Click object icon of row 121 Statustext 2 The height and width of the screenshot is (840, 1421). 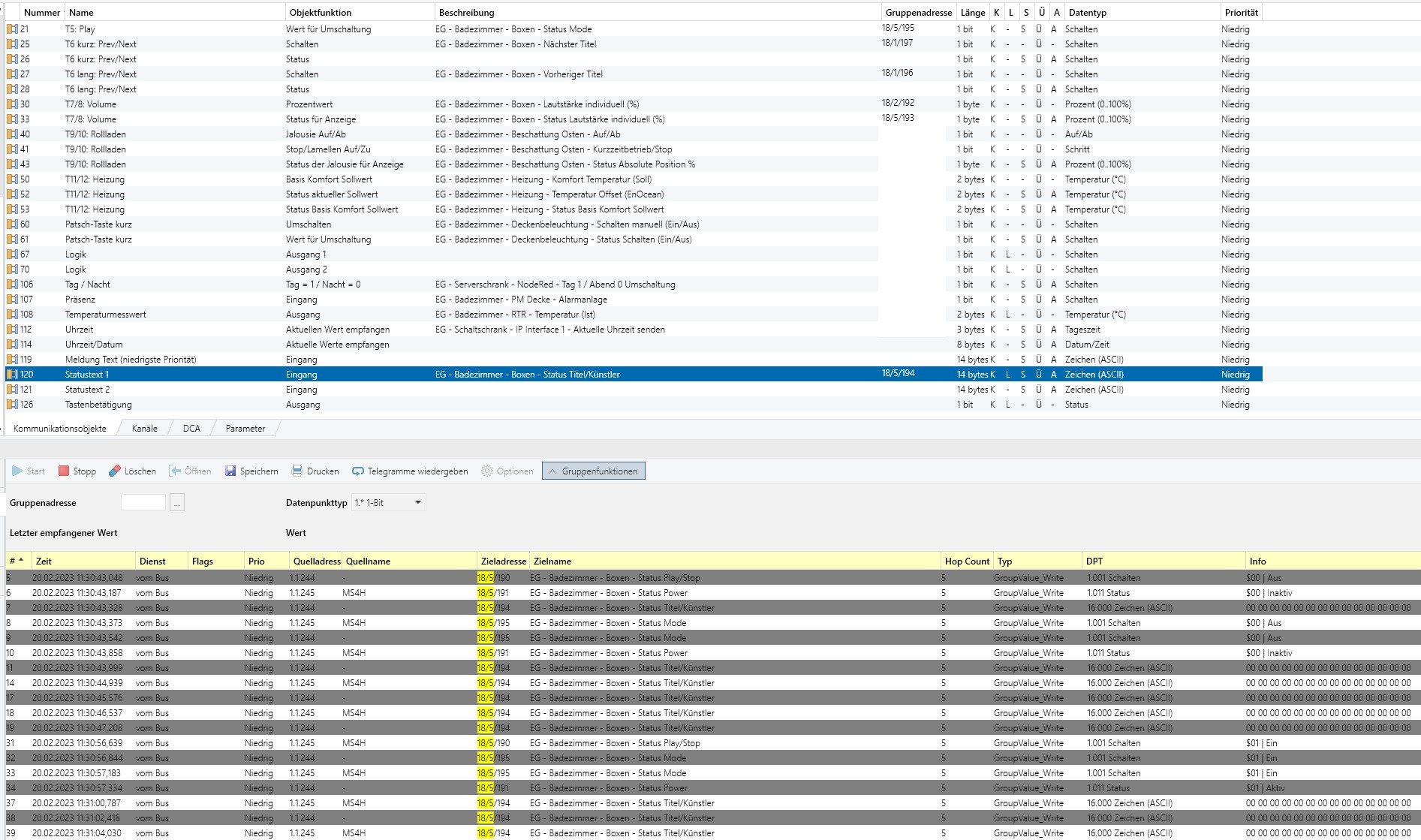tap(12, 390)
